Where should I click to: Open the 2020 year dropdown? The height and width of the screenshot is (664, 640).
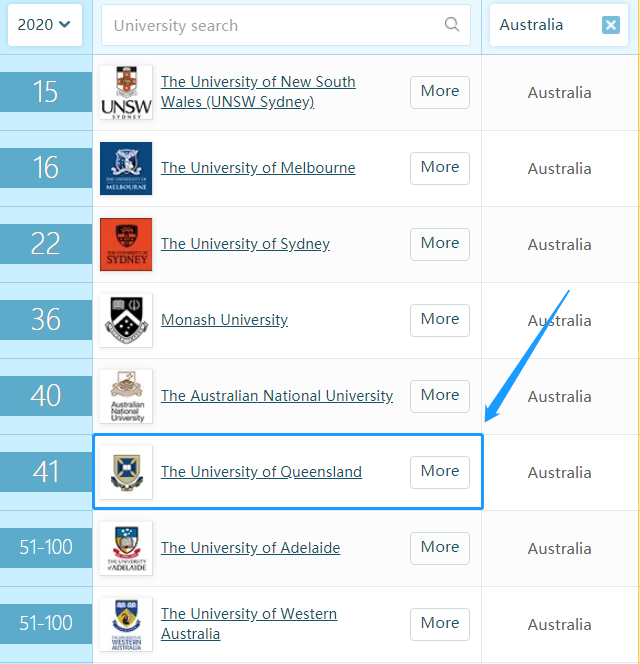coord(44,24)
